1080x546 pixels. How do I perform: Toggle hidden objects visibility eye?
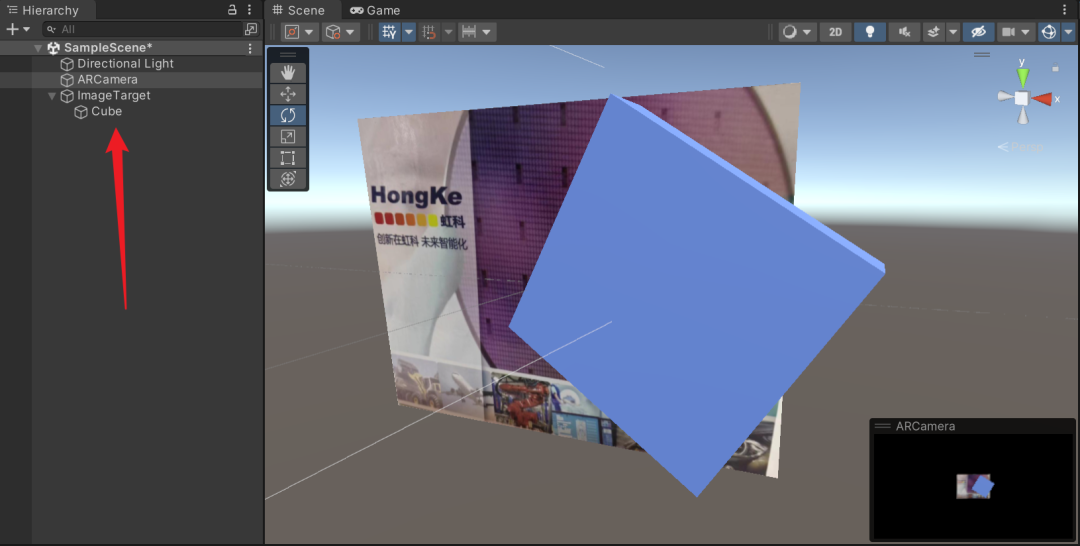pyautogui.click(x=978, y=32)
